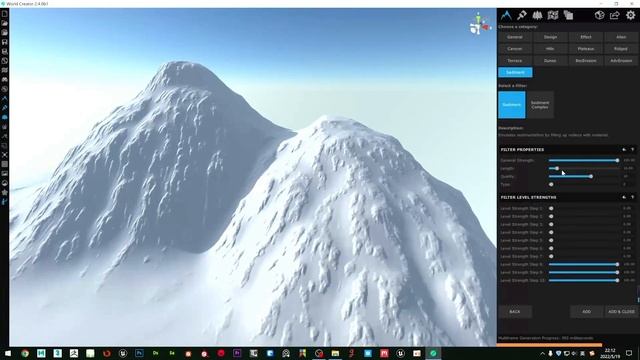This screenshot has width=640, height=360.
Task: Click the image picture icon in left toolbar
Action: [x=4, y=173]
